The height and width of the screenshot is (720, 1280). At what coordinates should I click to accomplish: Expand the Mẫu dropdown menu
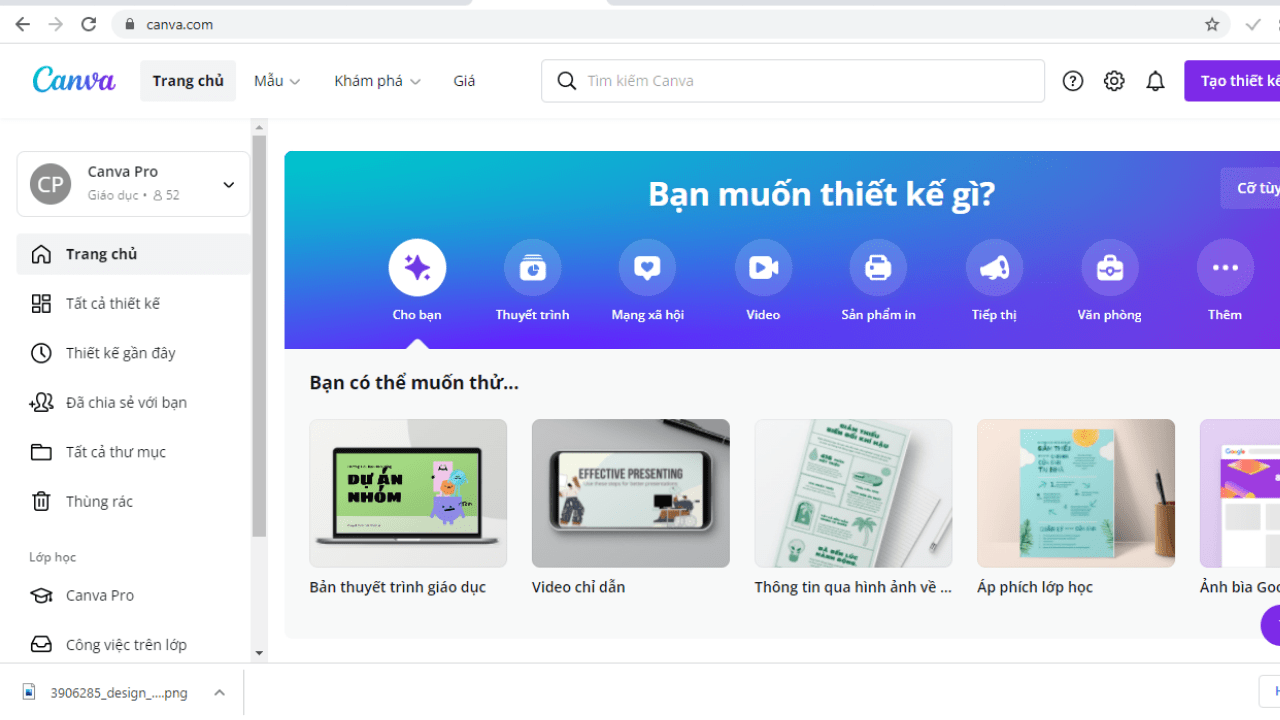277,81
